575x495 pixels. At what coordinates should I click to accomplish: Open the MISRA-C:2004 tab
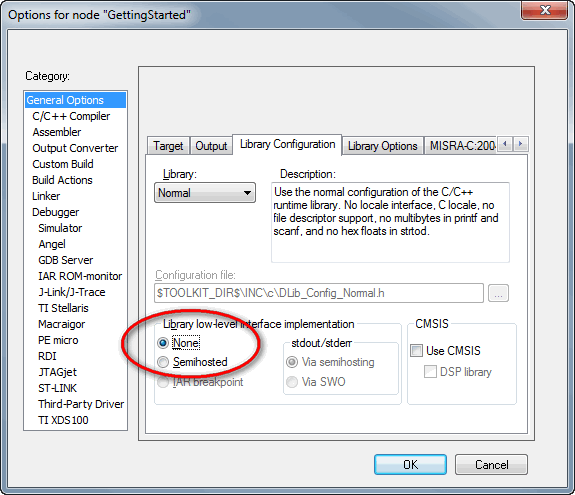pyautogui.click(x=461, y=146)
